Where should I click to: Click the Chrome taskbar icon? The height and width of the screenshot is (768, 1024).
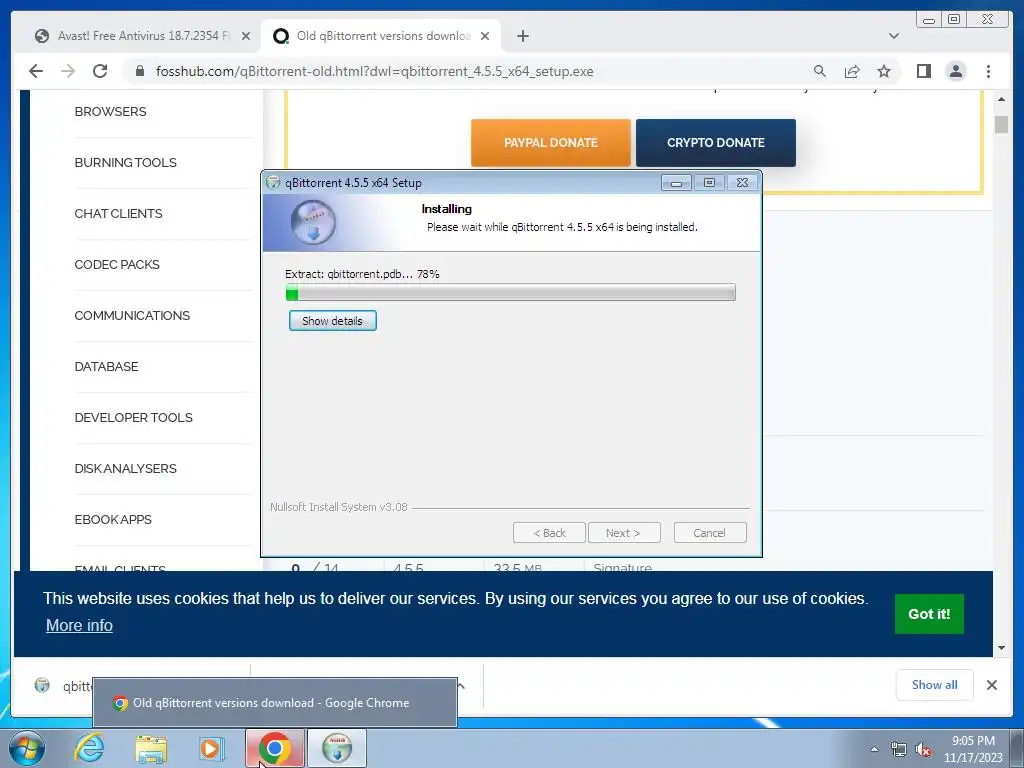(274, 748)
